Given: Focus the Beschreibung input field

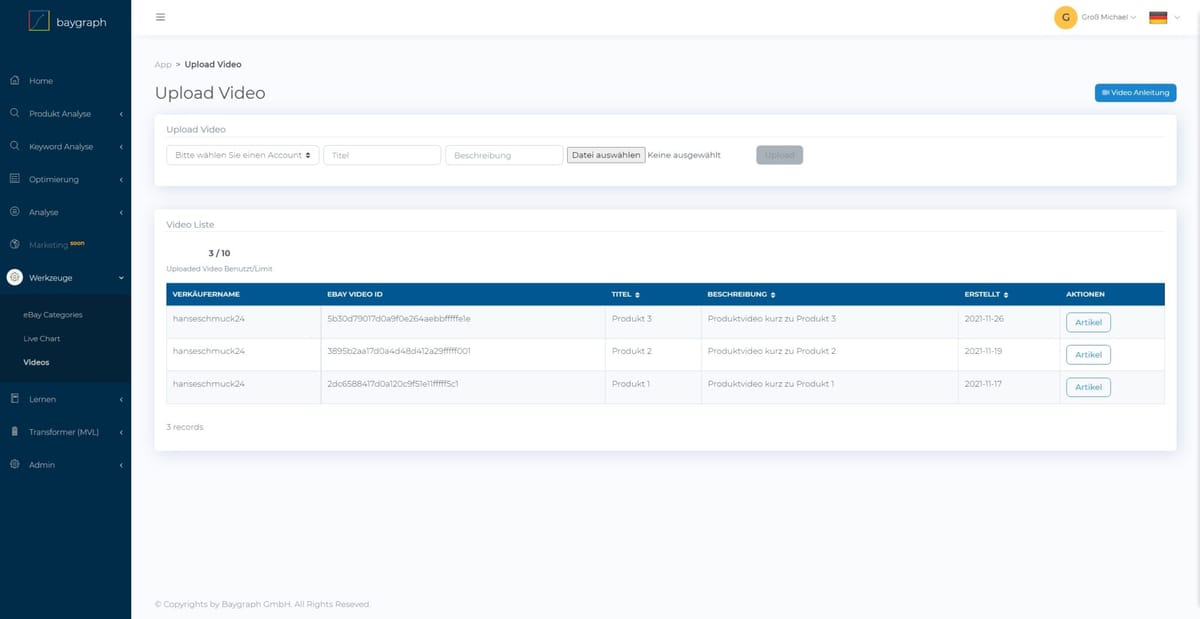Looking at the screenshot, I should point(504,155).
